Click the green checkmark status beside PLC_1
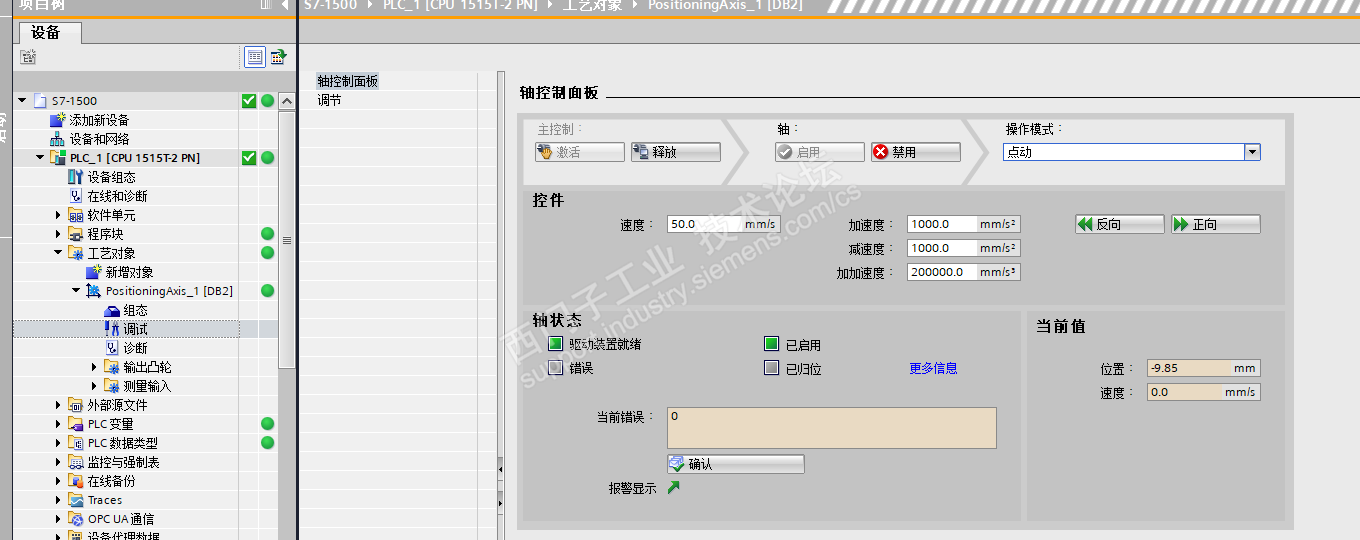 point(249,158)
